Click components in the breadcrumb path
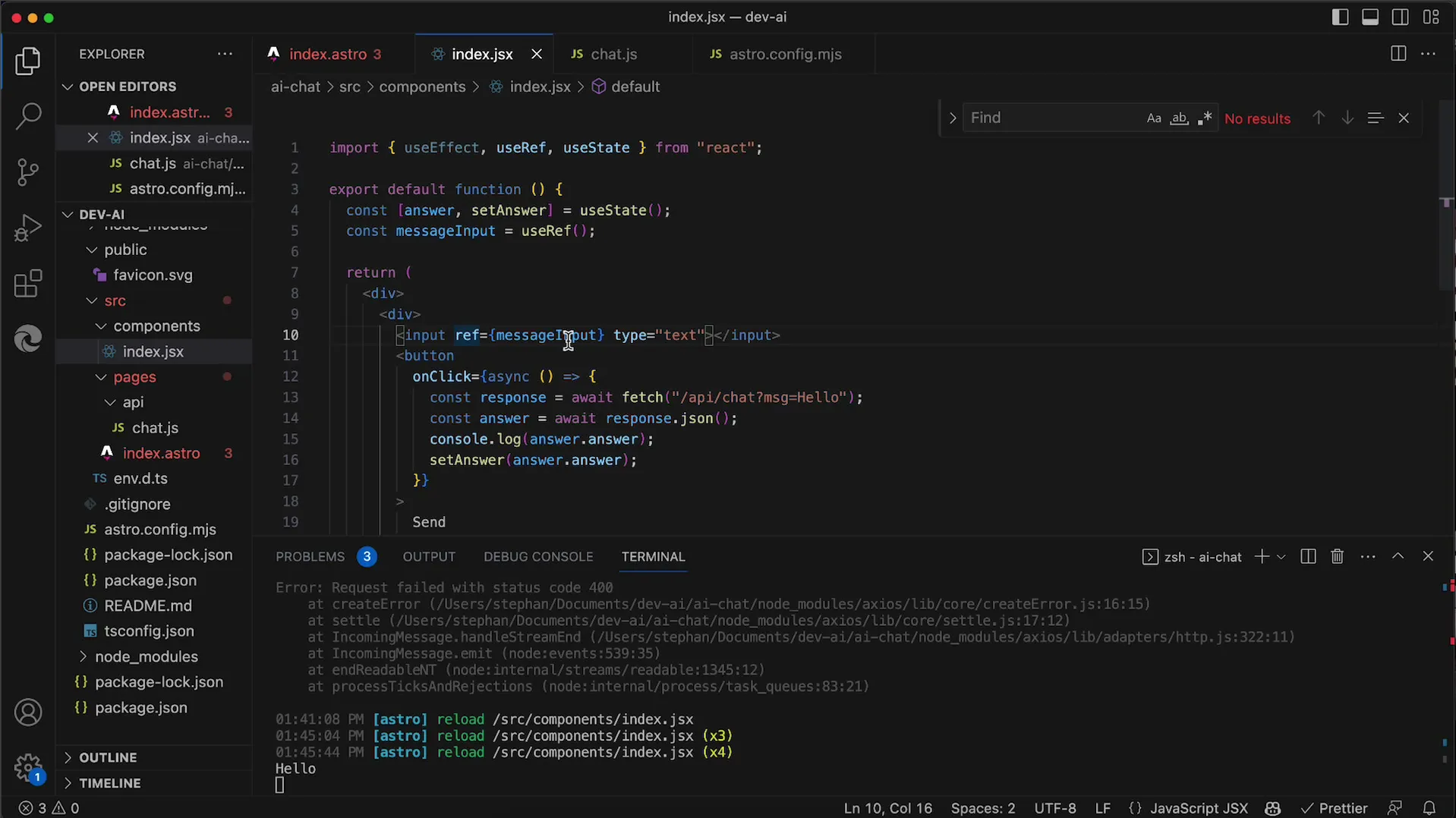This screenshot has width=1456, height=818. (x=422, y=87)
